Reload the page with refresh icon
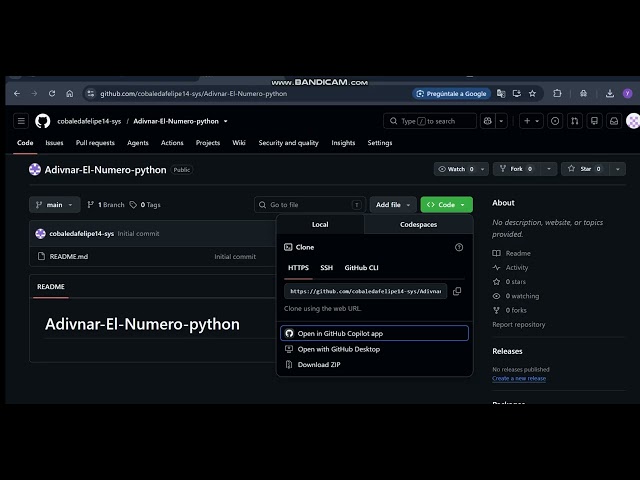Image resolution: width=640 pixels, height=480 pixels. pyautogui.click(x=52, y=93)
